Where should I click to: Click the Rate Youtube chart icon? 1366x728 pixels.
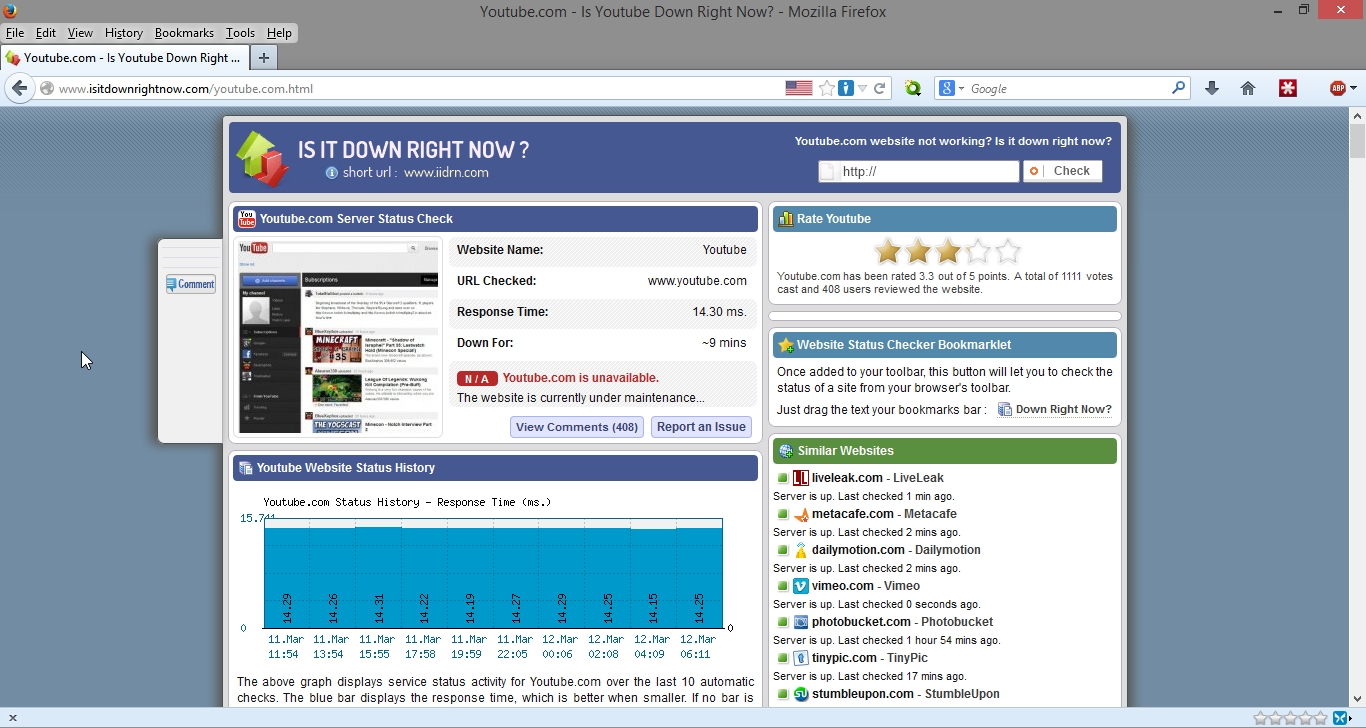coord(786,219)
